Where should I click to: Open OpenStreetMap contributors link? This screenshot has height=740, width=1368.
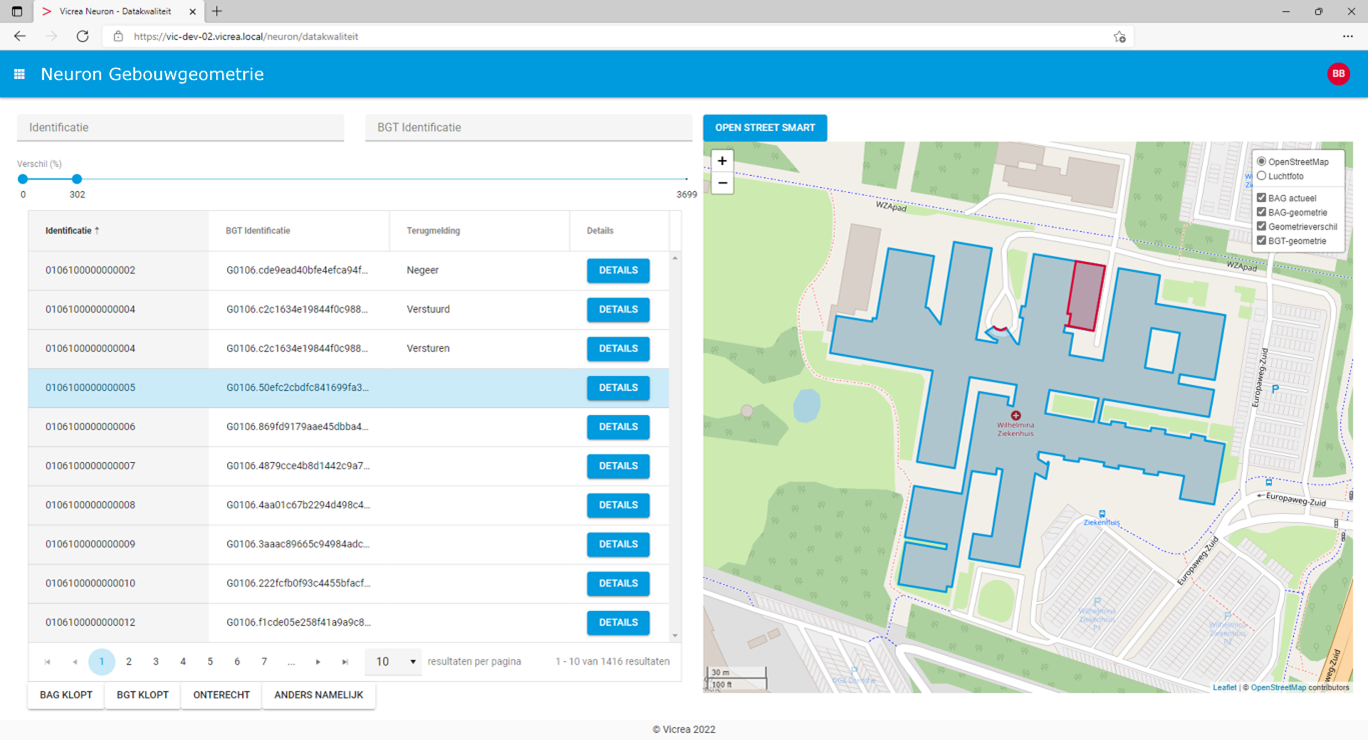(1278, 687)
